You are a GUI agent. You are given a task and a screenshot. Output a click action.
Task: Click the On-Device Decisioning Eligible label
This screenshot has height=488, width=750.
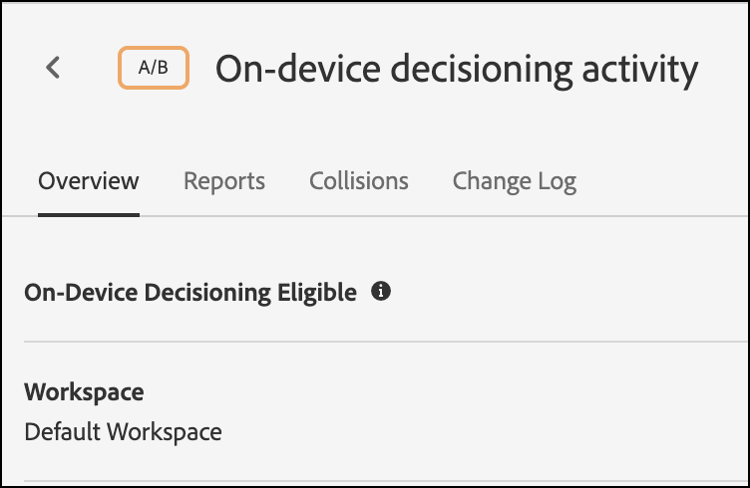pyautogui.click(x=190, y=293)
